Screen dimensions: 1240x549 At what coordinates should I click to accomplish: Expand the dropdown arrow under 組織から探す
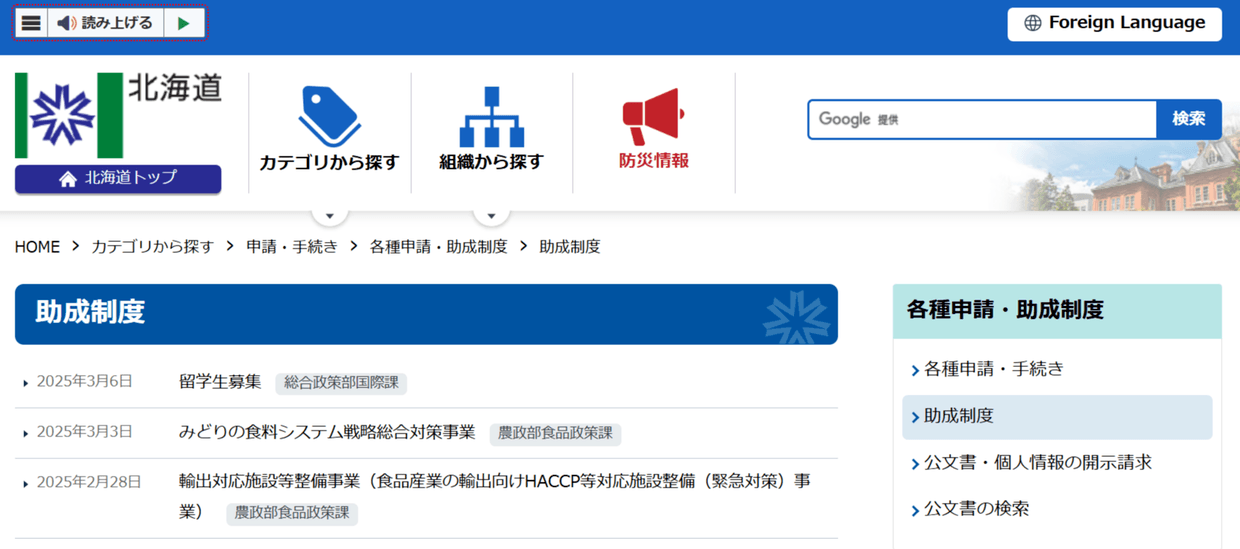tap(491, 214)
